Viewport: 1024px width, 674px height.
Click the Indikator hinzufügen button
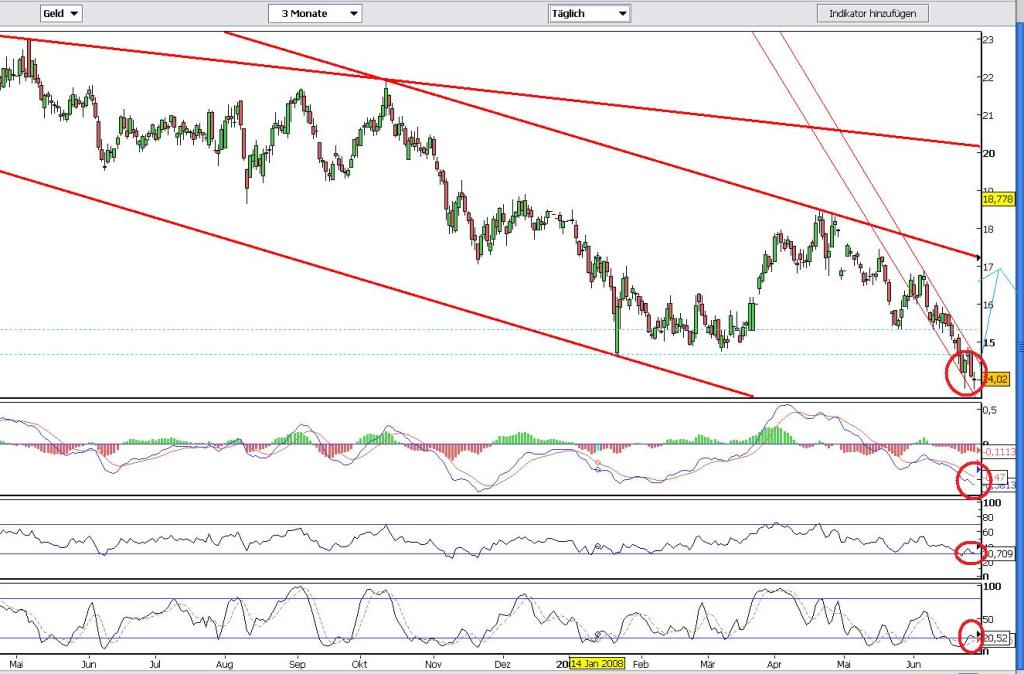(x=872, y=13)
